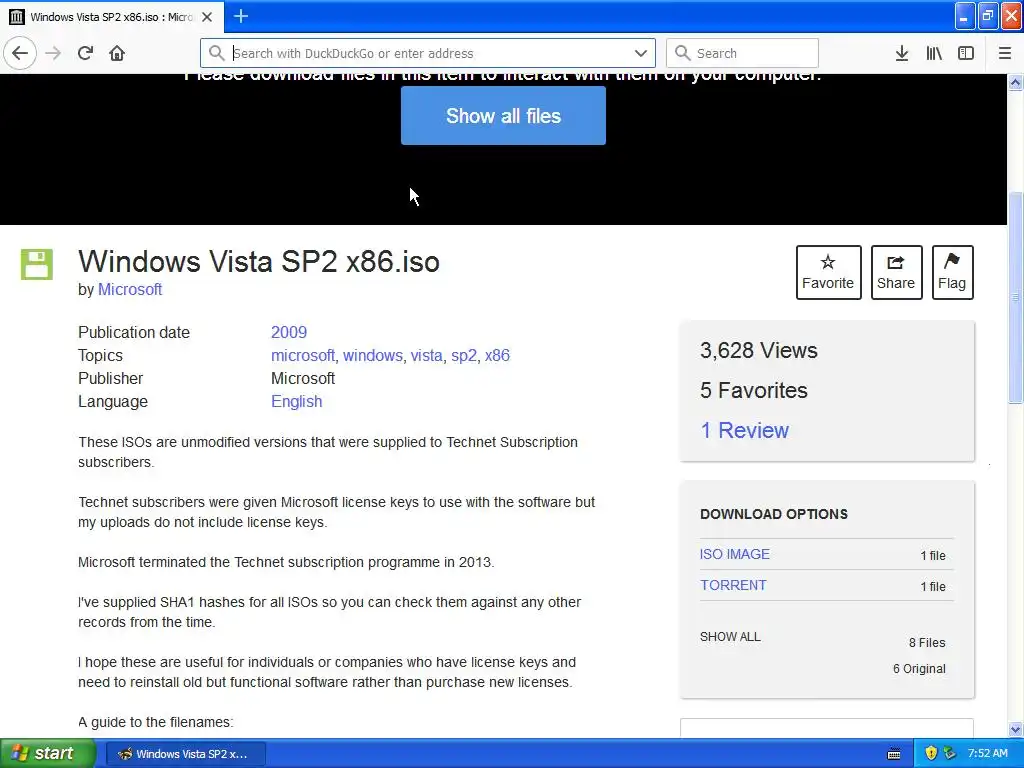Click the security shield tray icon
Screen dimensions: 1024x768
pos(931,754)
